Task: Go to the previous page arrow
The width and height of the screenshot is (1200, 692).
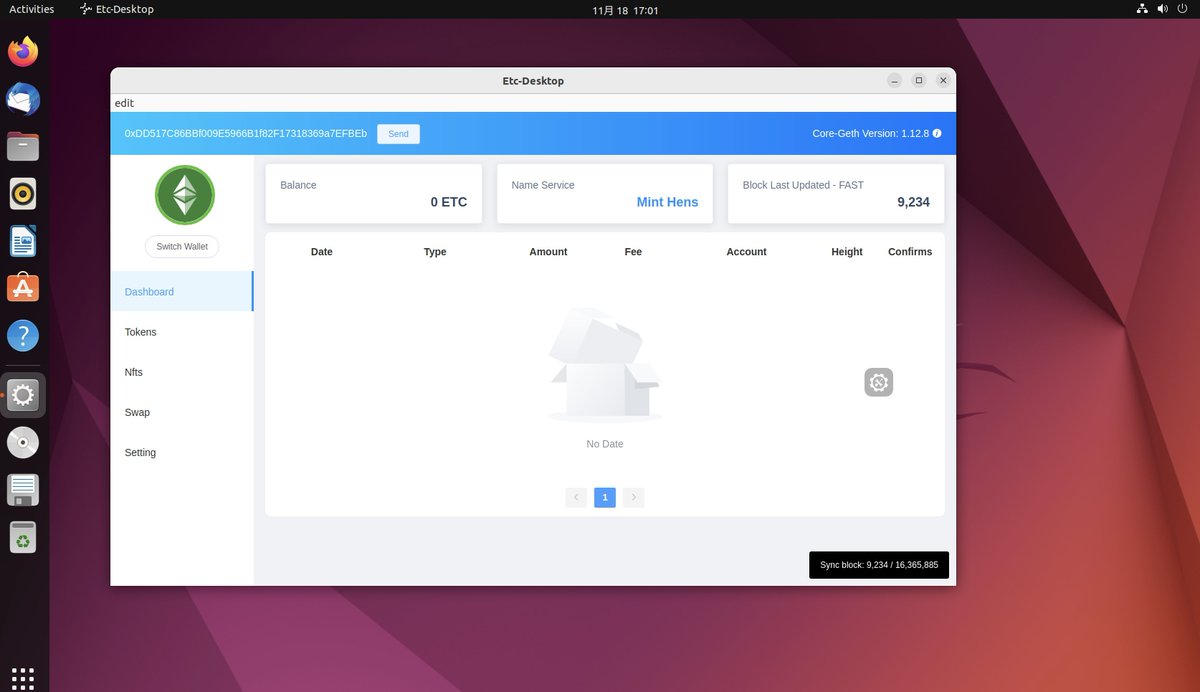Action: coord(576,497)
